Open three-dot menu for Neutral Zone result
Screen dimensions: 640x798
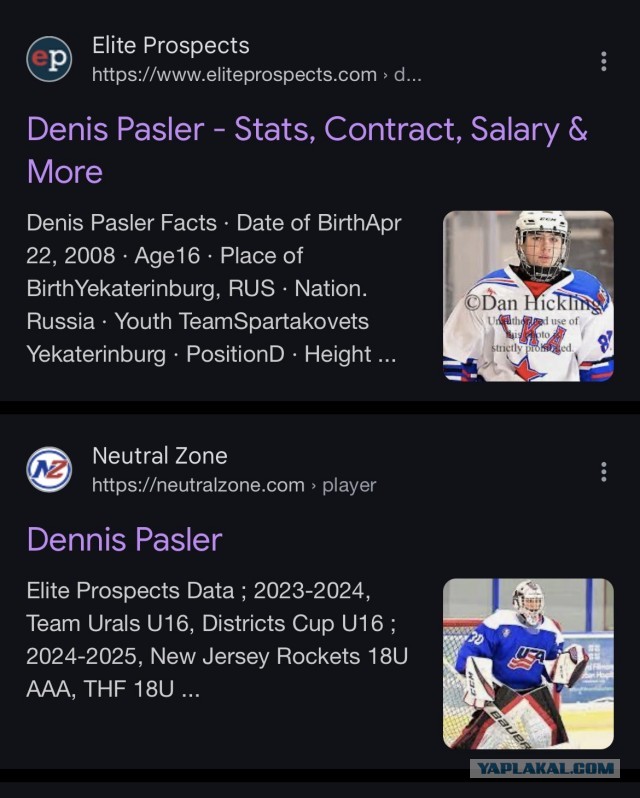[603, 472]
